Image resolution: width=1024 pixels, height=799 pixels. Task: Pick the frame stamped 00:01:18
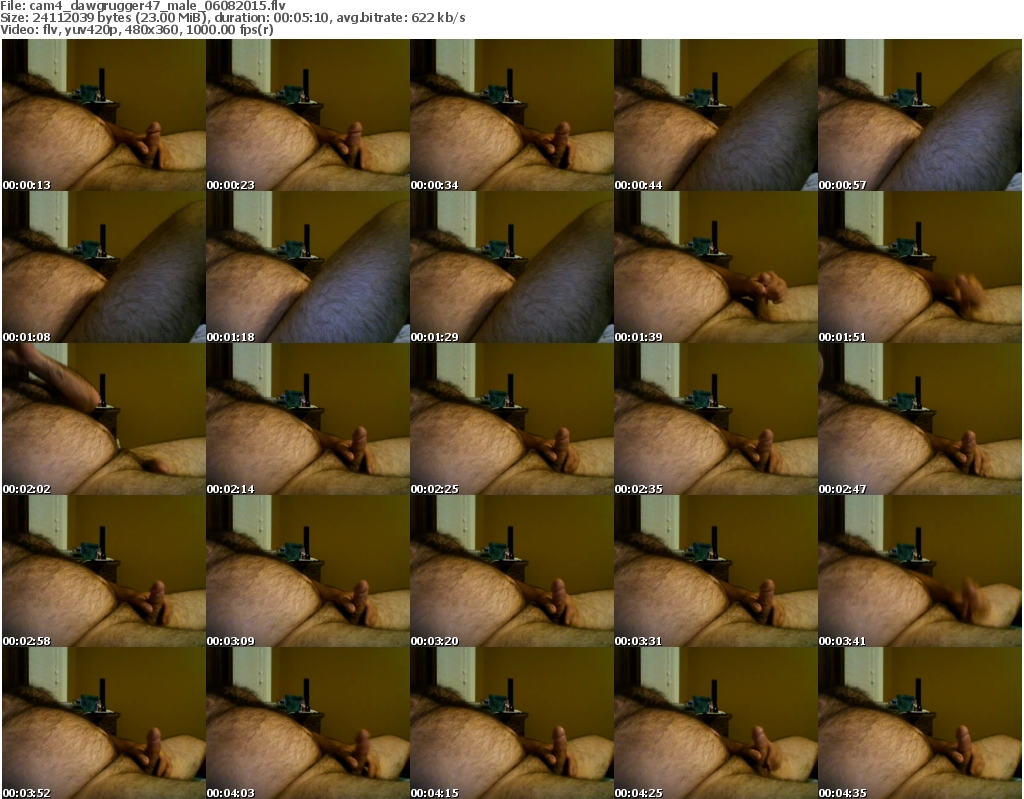(308, 267)
